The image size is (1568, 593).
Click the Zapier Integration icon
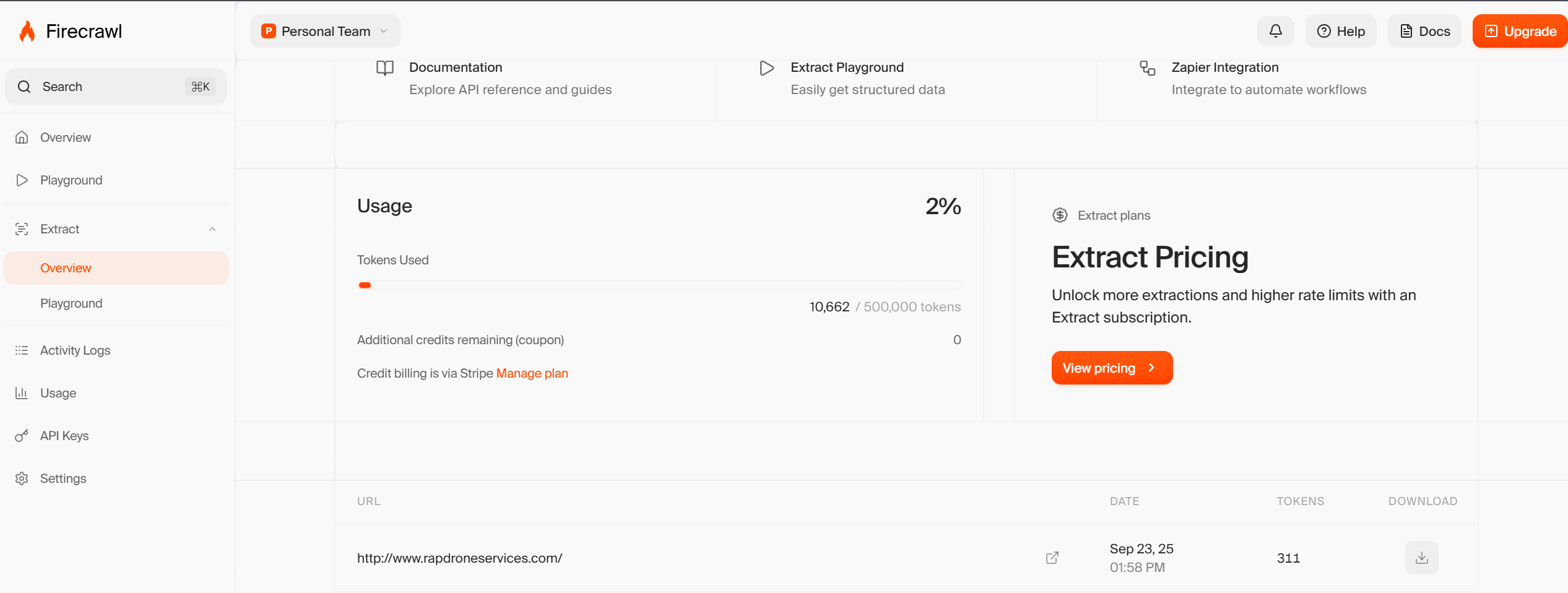click(x=1147, y=68)
